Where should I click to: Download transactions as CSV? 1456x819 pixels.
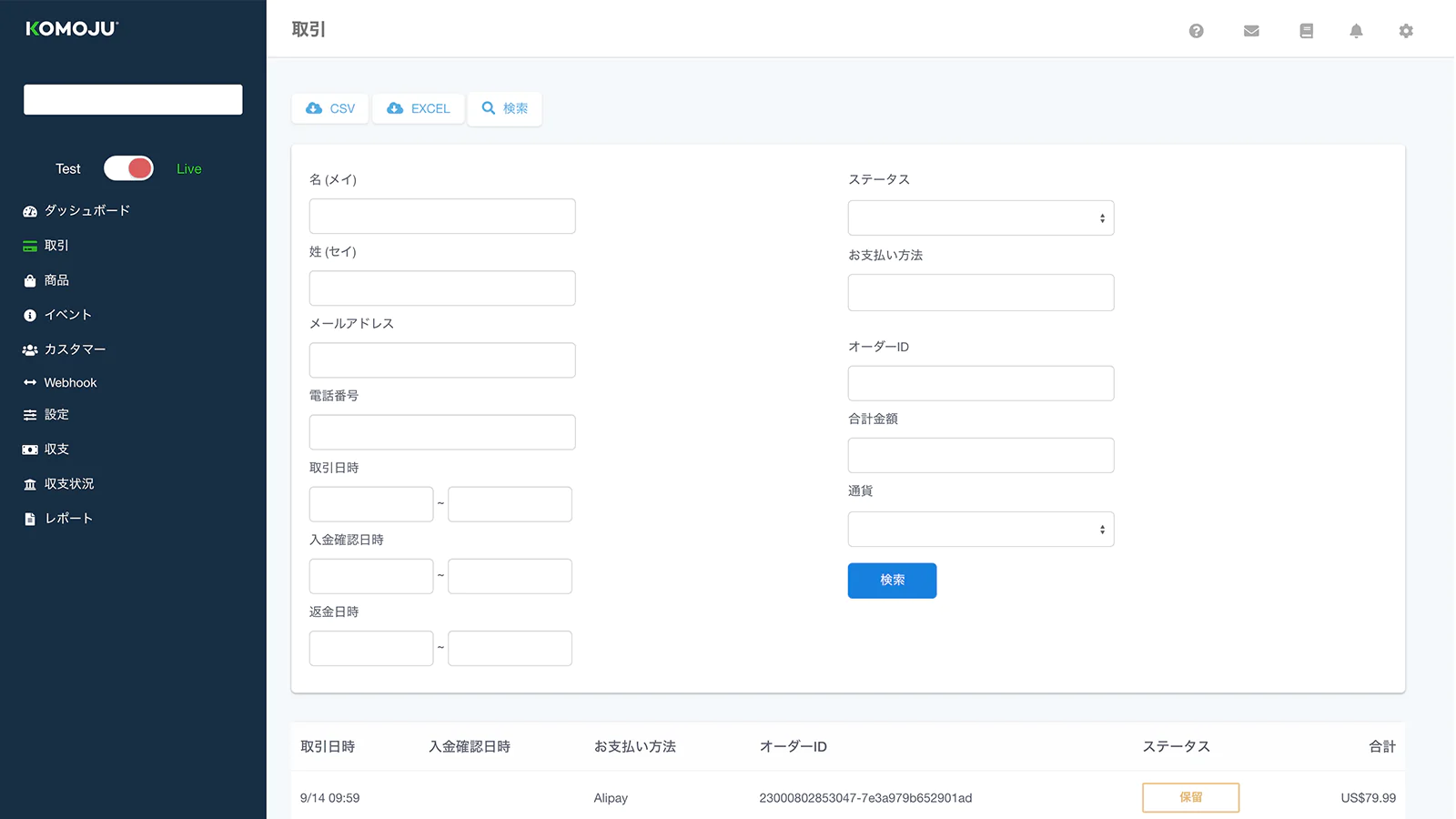(330, 108)
